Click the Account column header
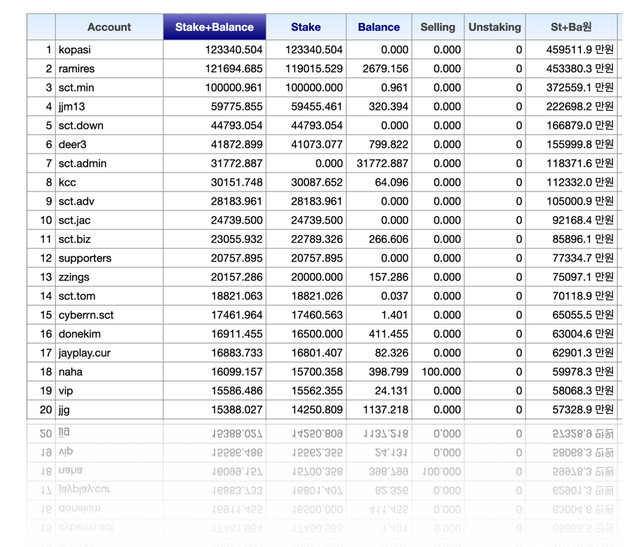 (x=109, y=27)
